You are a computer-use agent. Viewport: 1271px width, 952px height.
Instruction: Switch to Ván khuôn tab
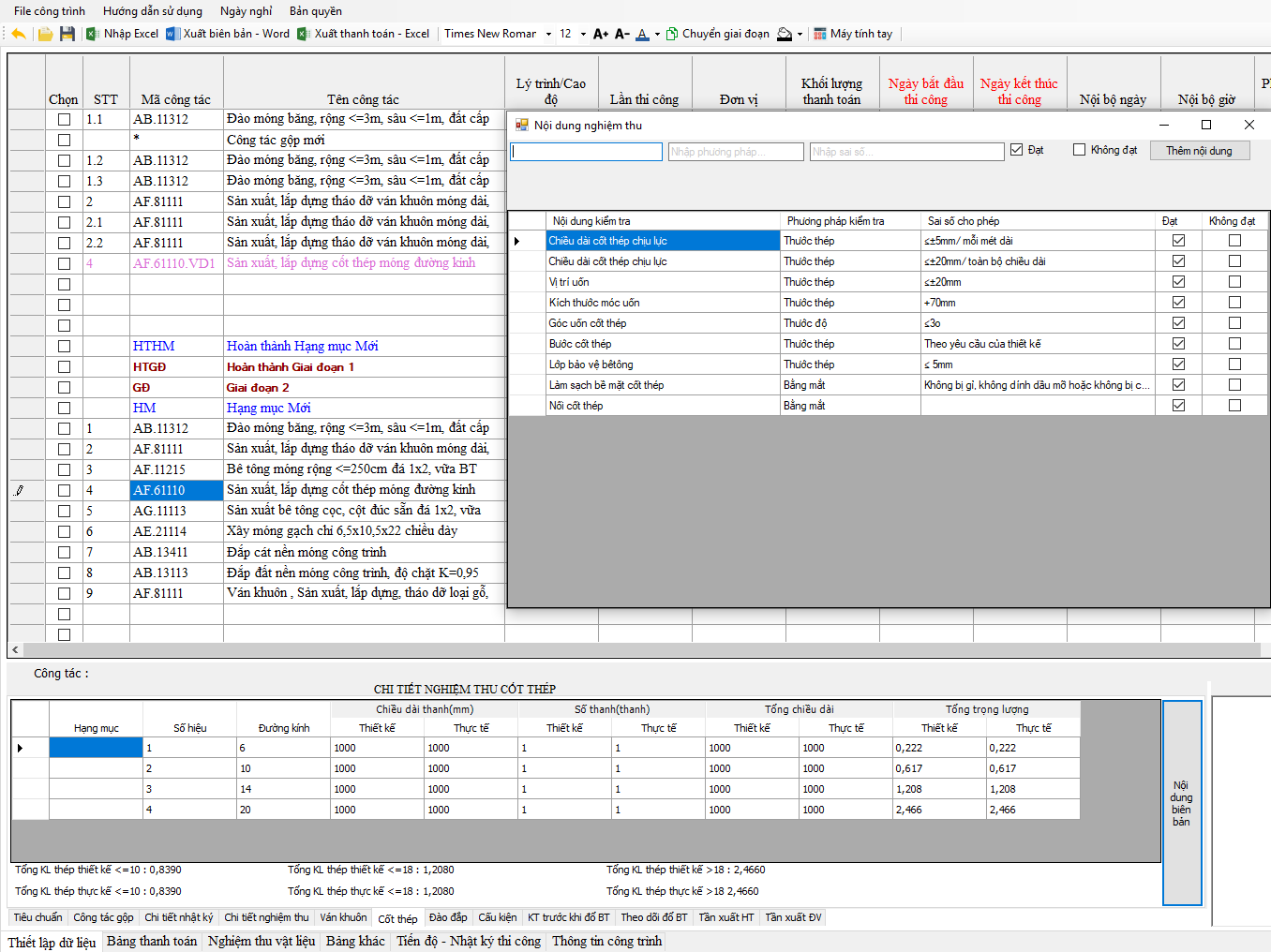343,917
